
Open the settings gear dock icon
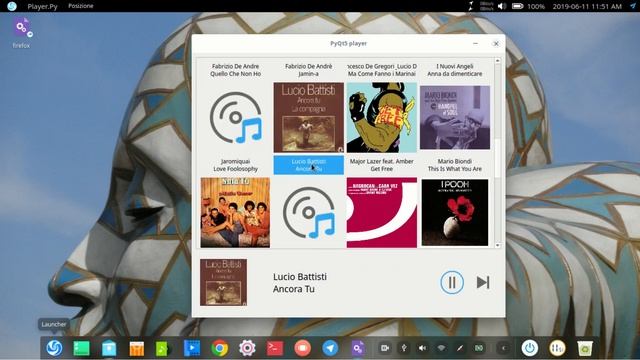tap(247, 348)
